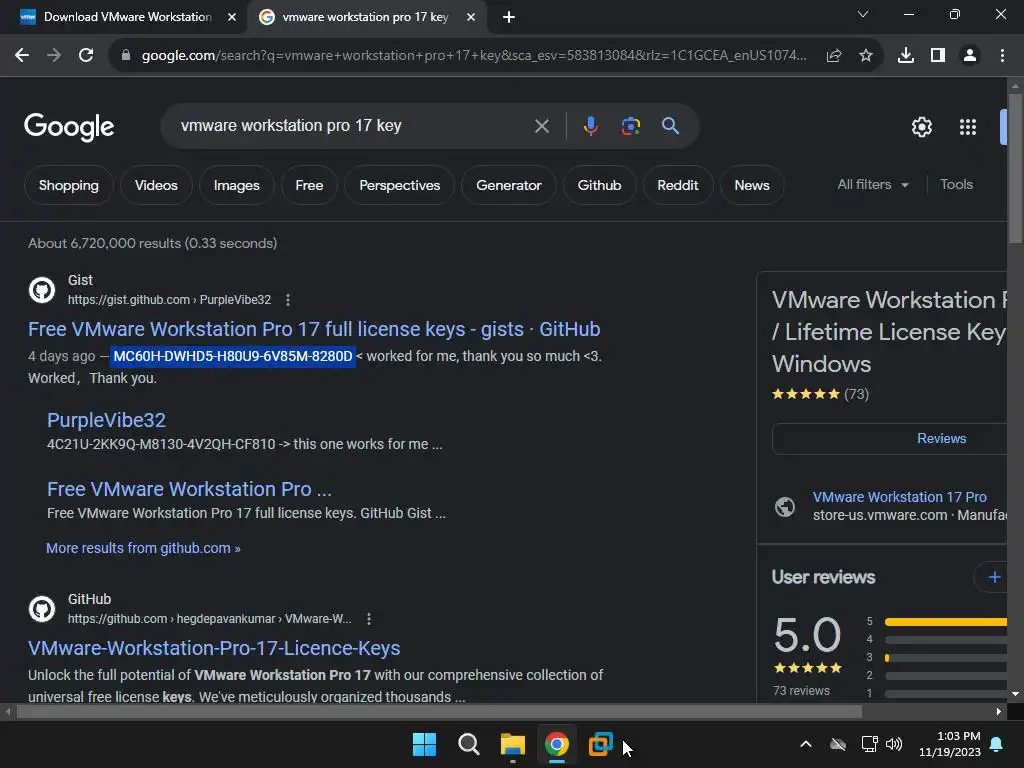Open a new browser tab
Viewport: 1024px width, 768px height.
coord(509,17)
